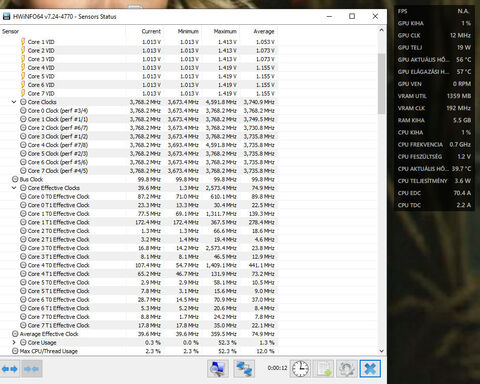Screen dimensions: 480x384
Task: Select Core 5 T1 Effective Clock row
Action: click(x=139, y=291)
